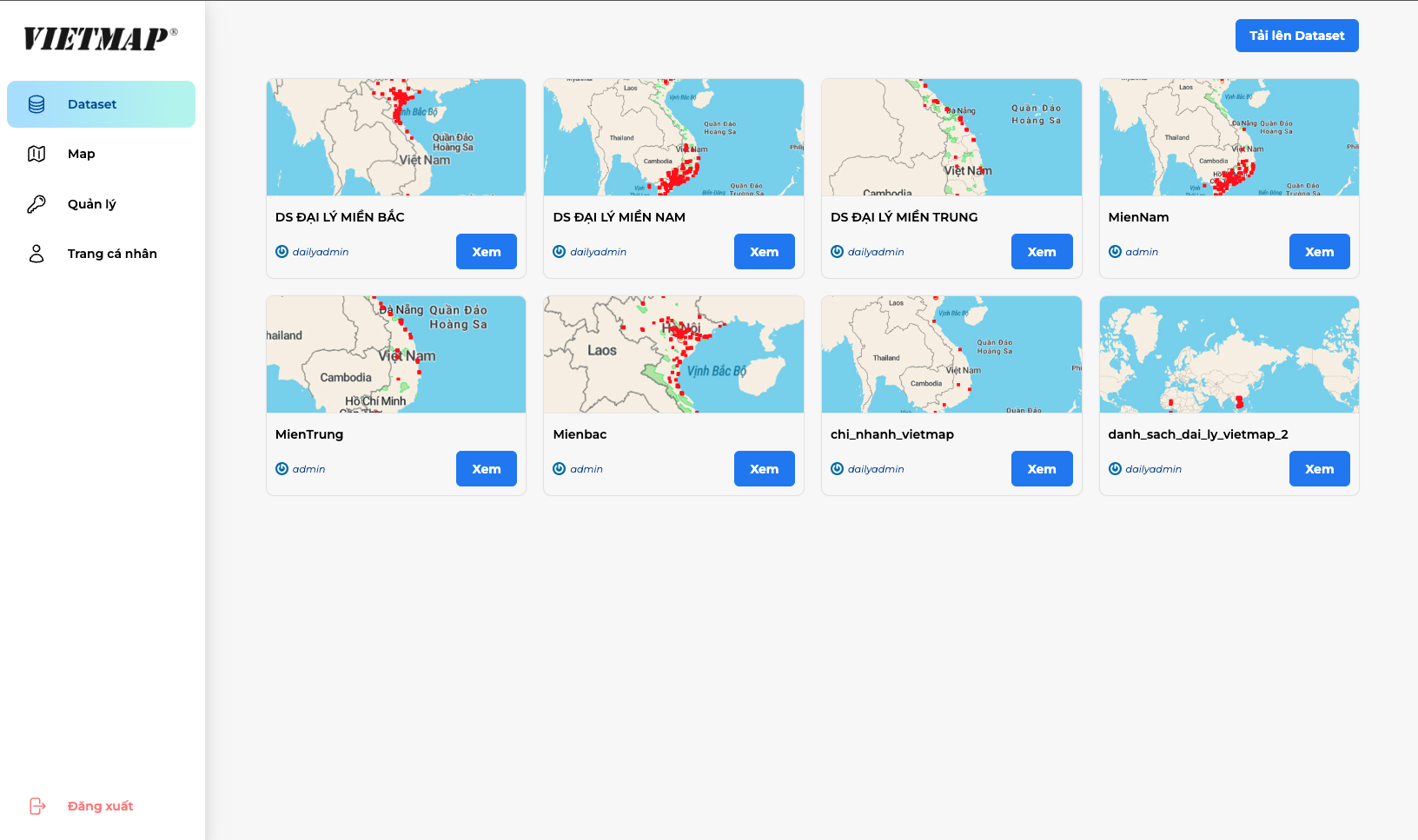Click admin owner on MienNam card
Image resolution: width=1418 pixels, height=840 pixels.
pos(1142,252)
